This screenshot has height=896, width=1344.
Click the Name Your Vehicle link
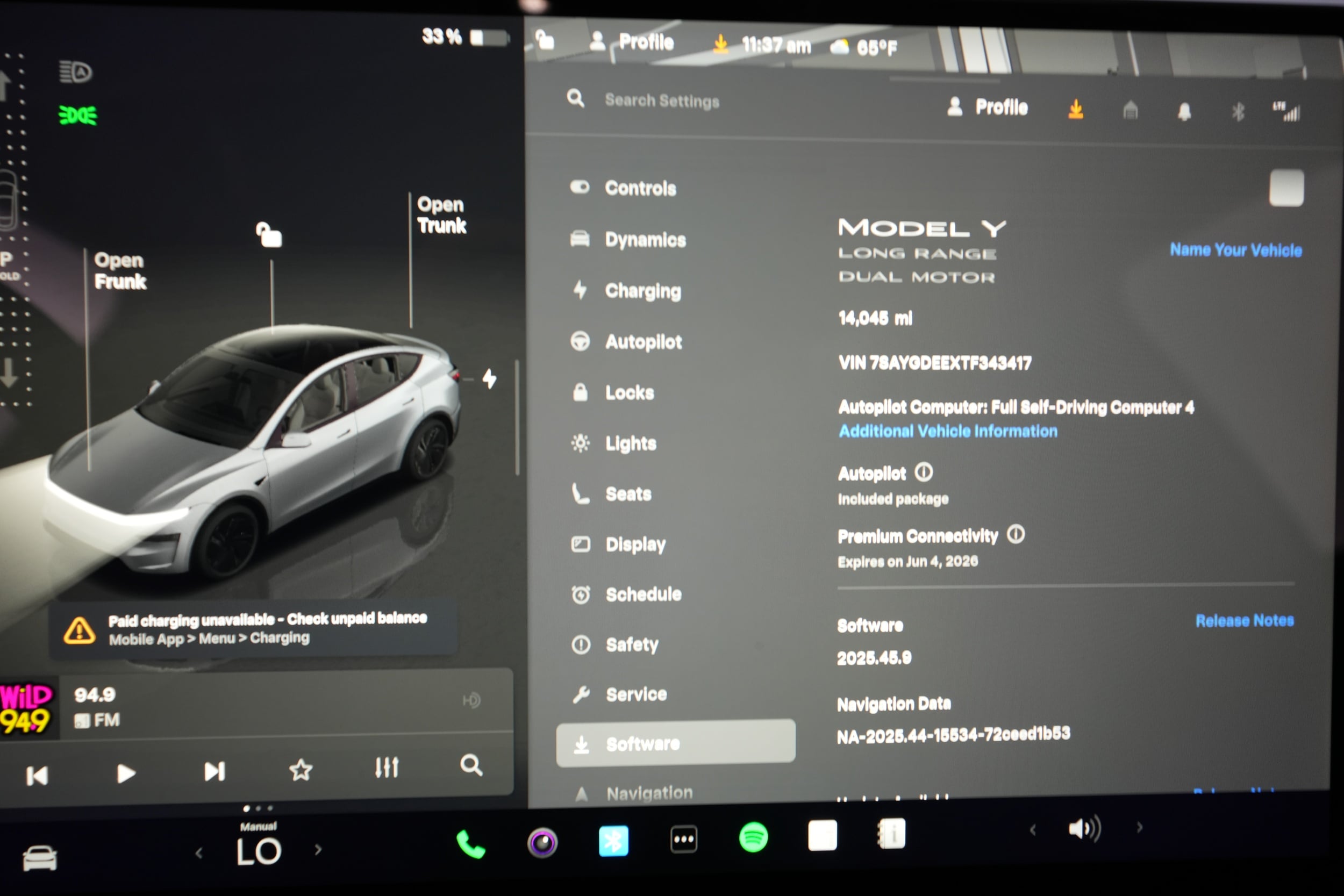click(x=1235, y=249)
